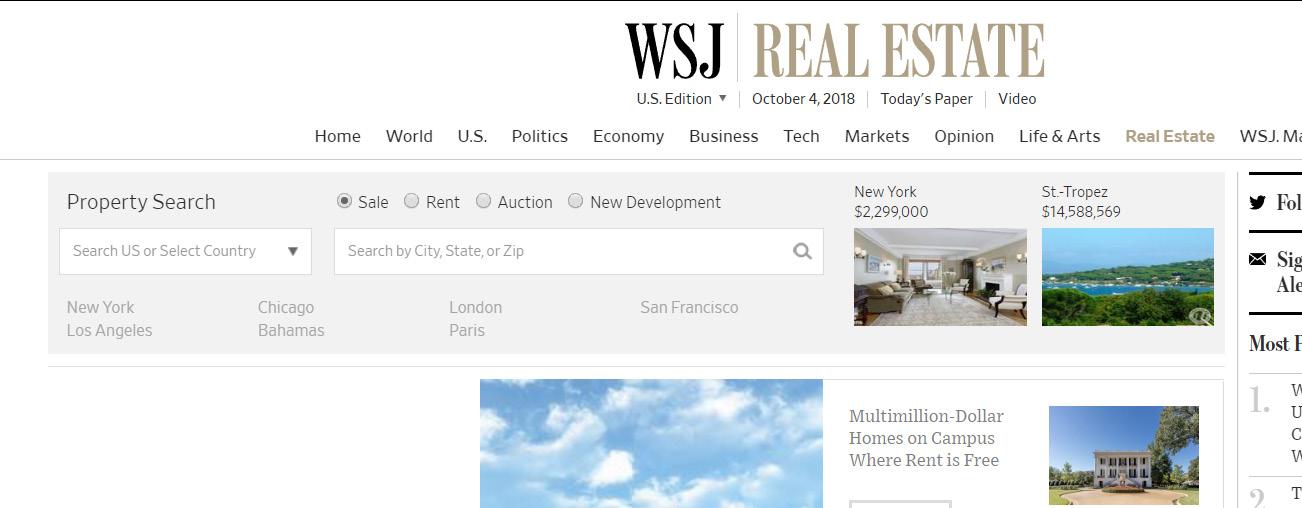Click the St.-Tropez listing title text
The height and width of the screenshot is (508, 1302).
point(1075,192)
